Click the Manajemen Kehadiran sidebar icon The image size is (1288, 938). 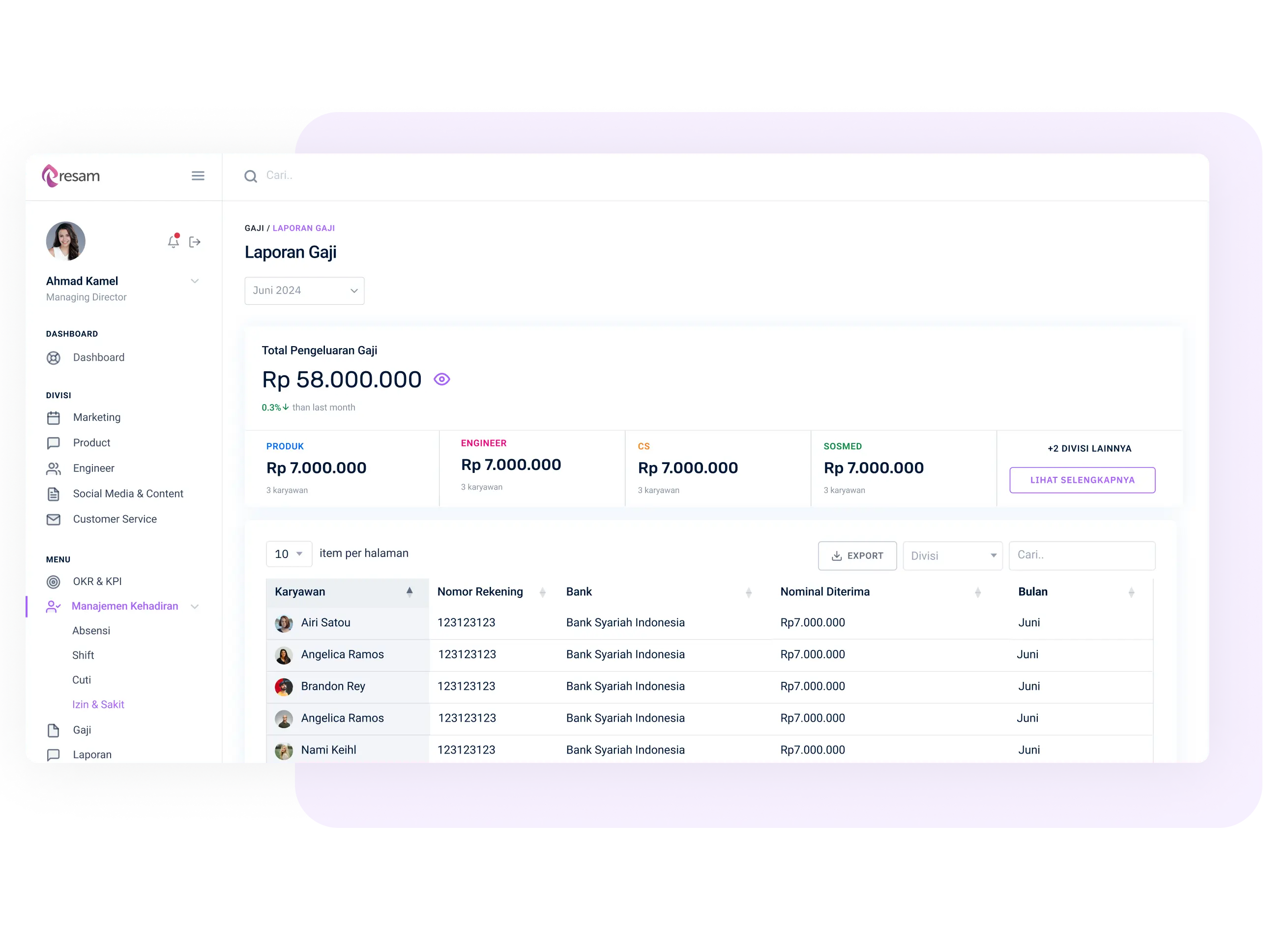55,605
